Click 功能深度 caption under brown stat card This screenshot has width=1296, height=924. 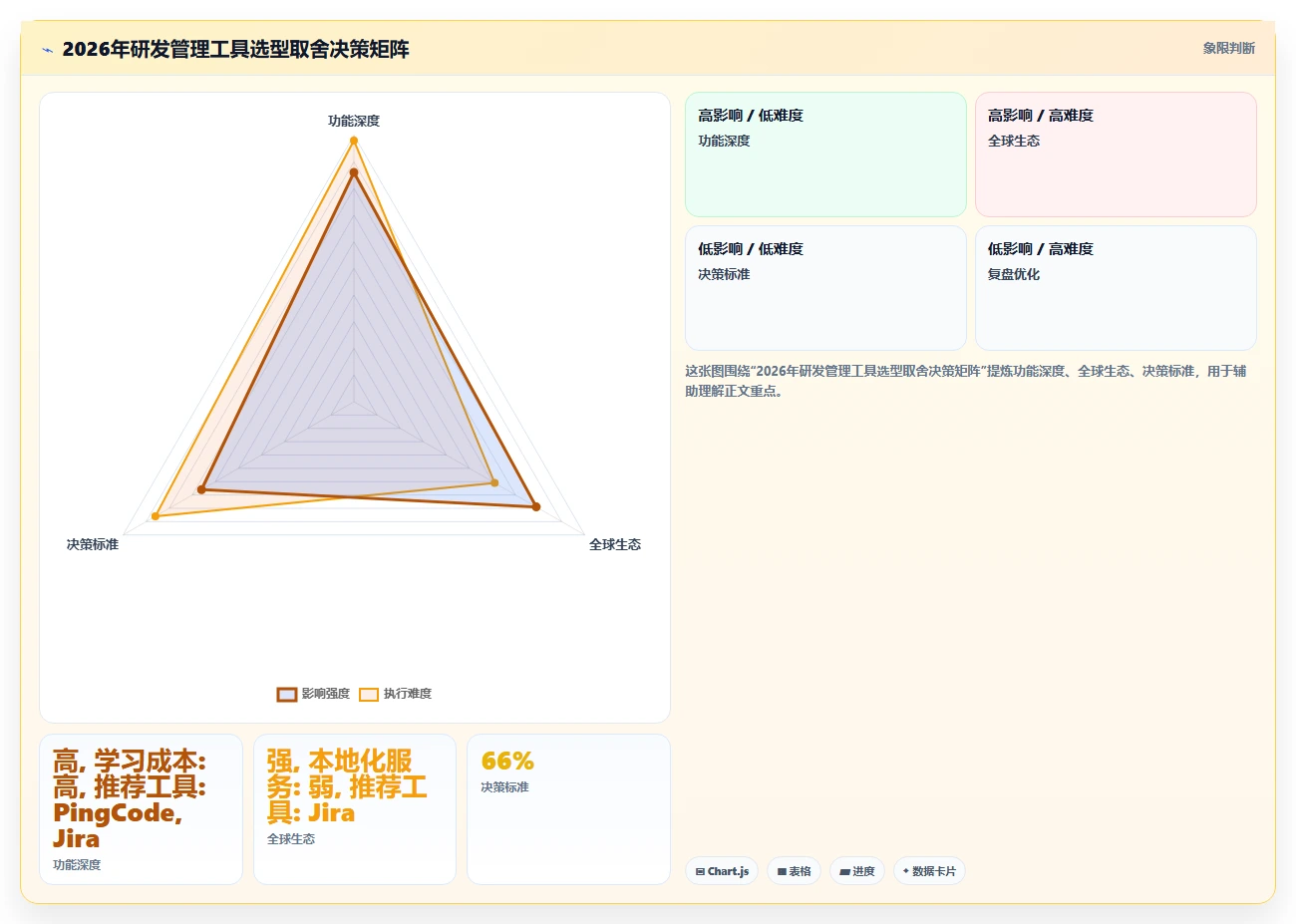pos(77,865)
